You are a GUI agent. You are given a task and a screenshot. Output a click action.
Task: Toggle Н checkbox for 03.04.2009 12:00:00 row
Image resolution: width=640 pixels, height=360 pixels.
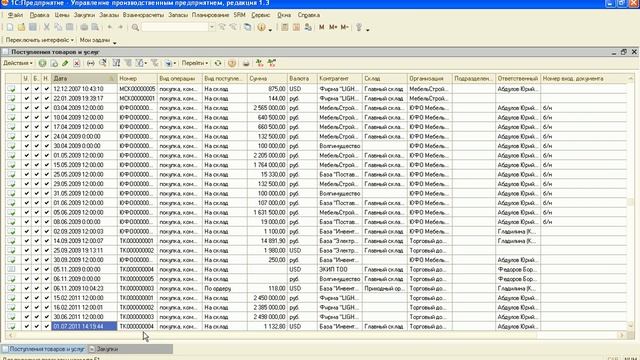pyautogui.click(x=47, y=108)
